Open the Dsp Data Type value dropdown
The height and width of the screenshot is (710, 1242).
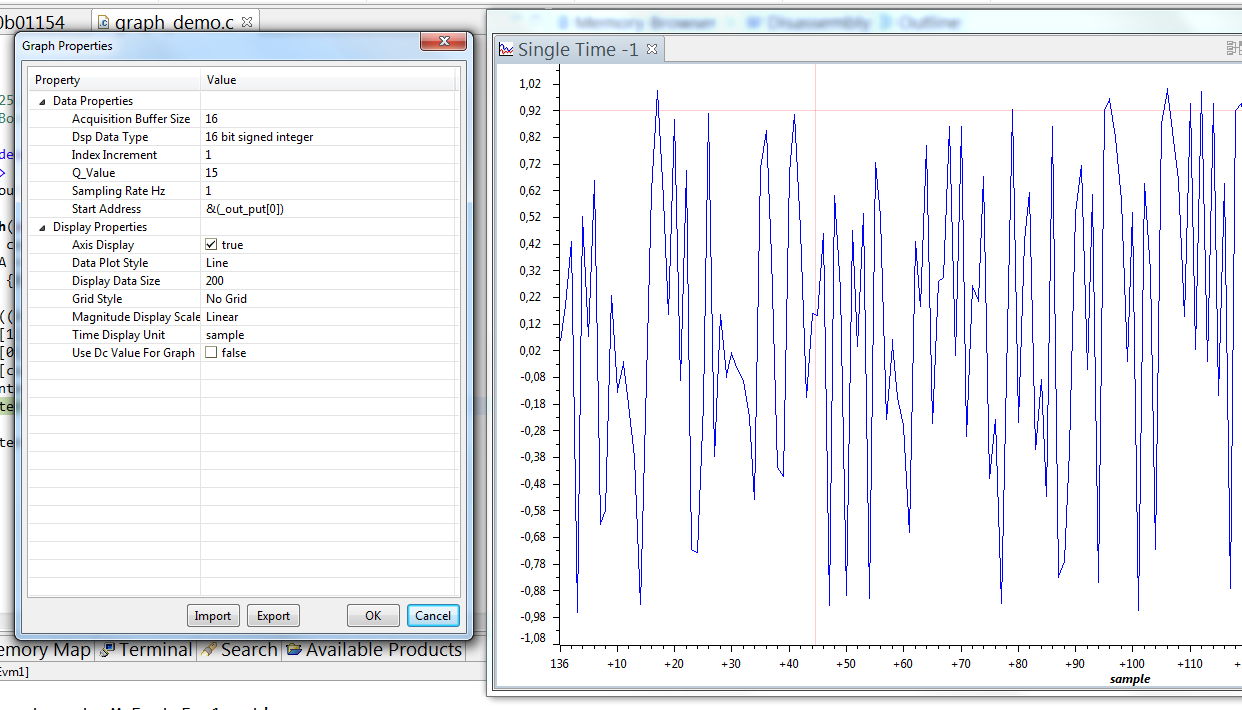(x=329, y=136)
